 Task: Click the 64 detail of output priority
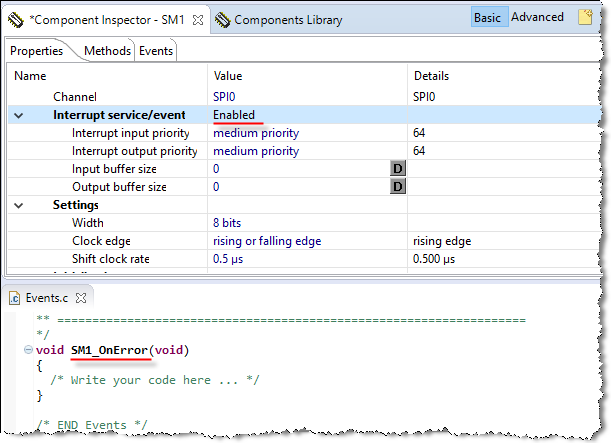coord(419,151)
